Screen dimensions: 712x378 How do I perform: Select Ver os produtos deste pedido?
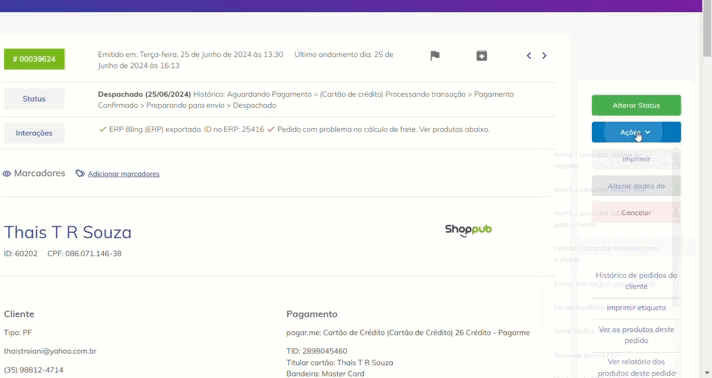click(x=636, y=335)
